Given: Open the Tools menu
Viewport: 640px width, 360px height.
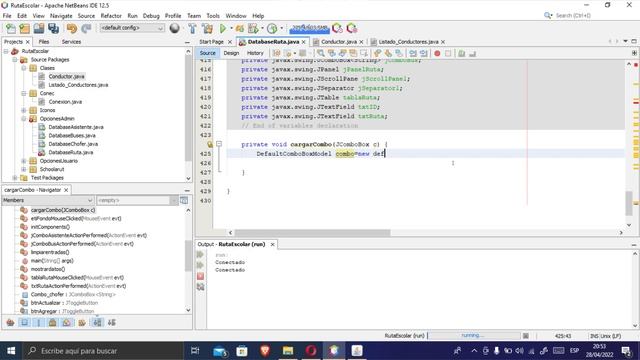Looking at the screenshot, I should tap(213, 16).
